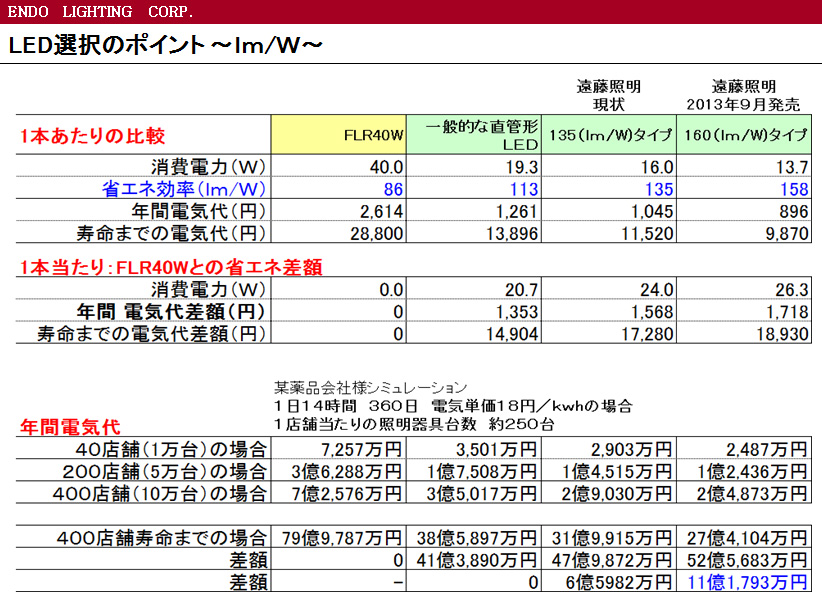Click the value 1,261 cell
Image resolution: width=822 pixels, height=595 pixels.
[517, 211]
